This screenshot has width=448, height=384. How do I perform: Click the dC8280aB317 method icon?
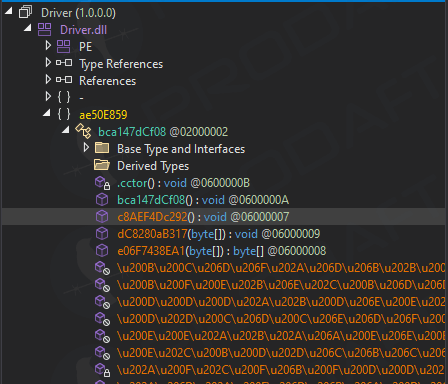click(102, 234)
